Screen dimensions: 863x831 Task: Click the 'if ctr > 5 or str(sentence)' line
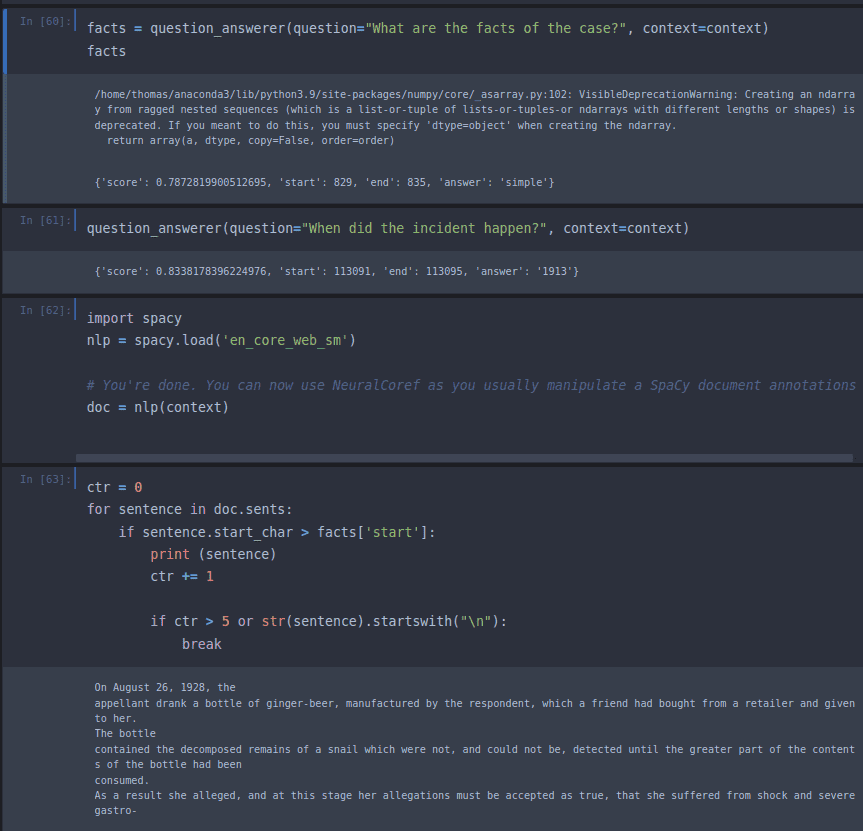(329, 621)
